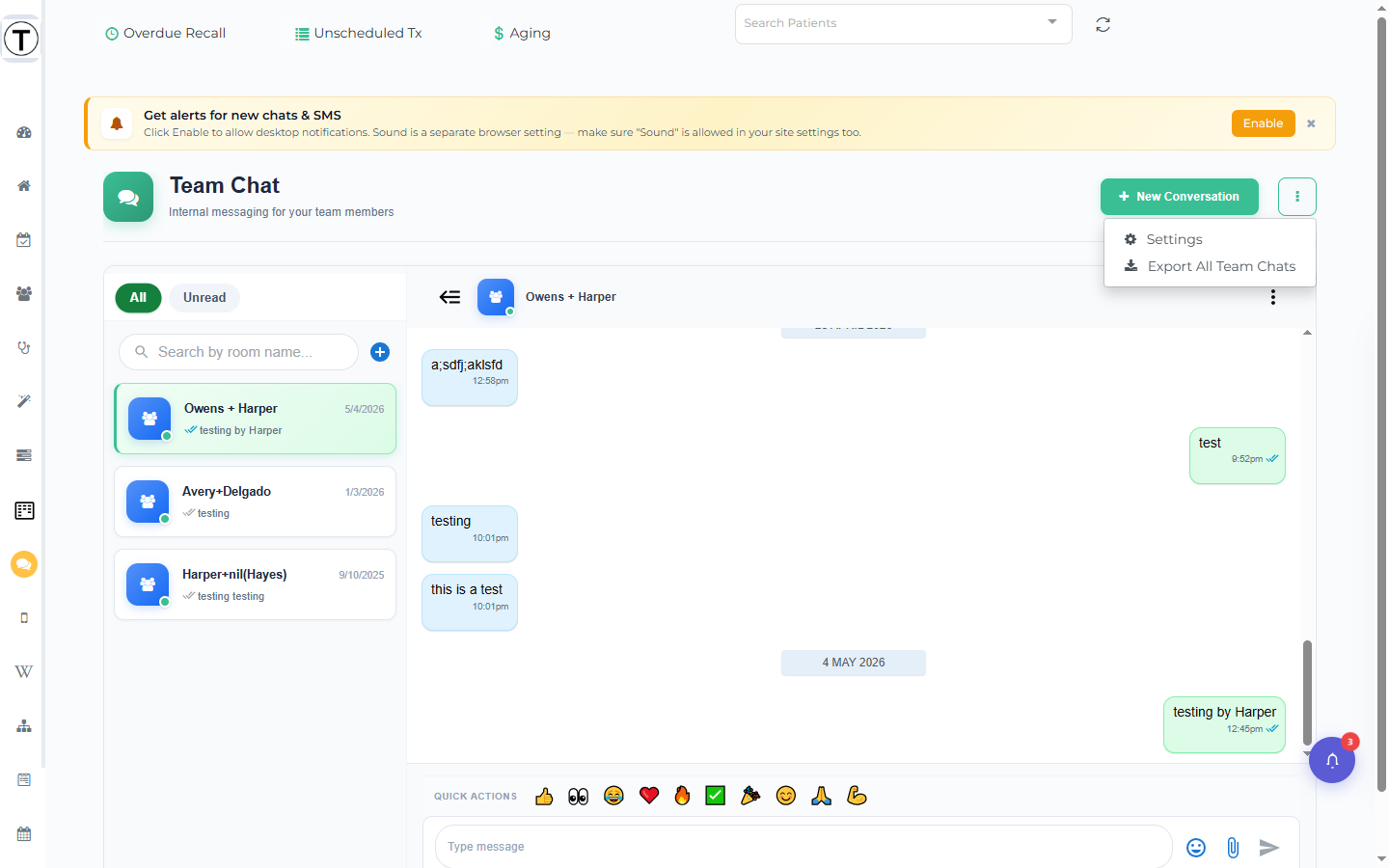
Task: Switch to the Unread conversations tab
Action: pos(204,298)
